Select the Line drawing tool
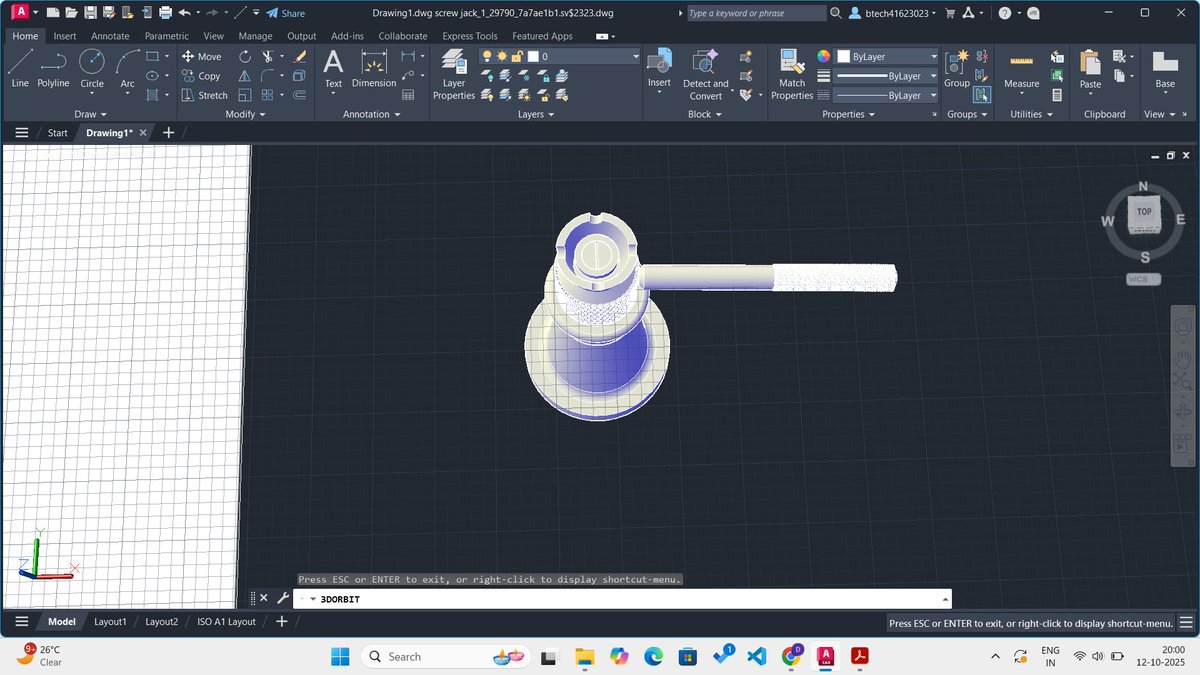 pyautogui.click(x=20, y=68)
